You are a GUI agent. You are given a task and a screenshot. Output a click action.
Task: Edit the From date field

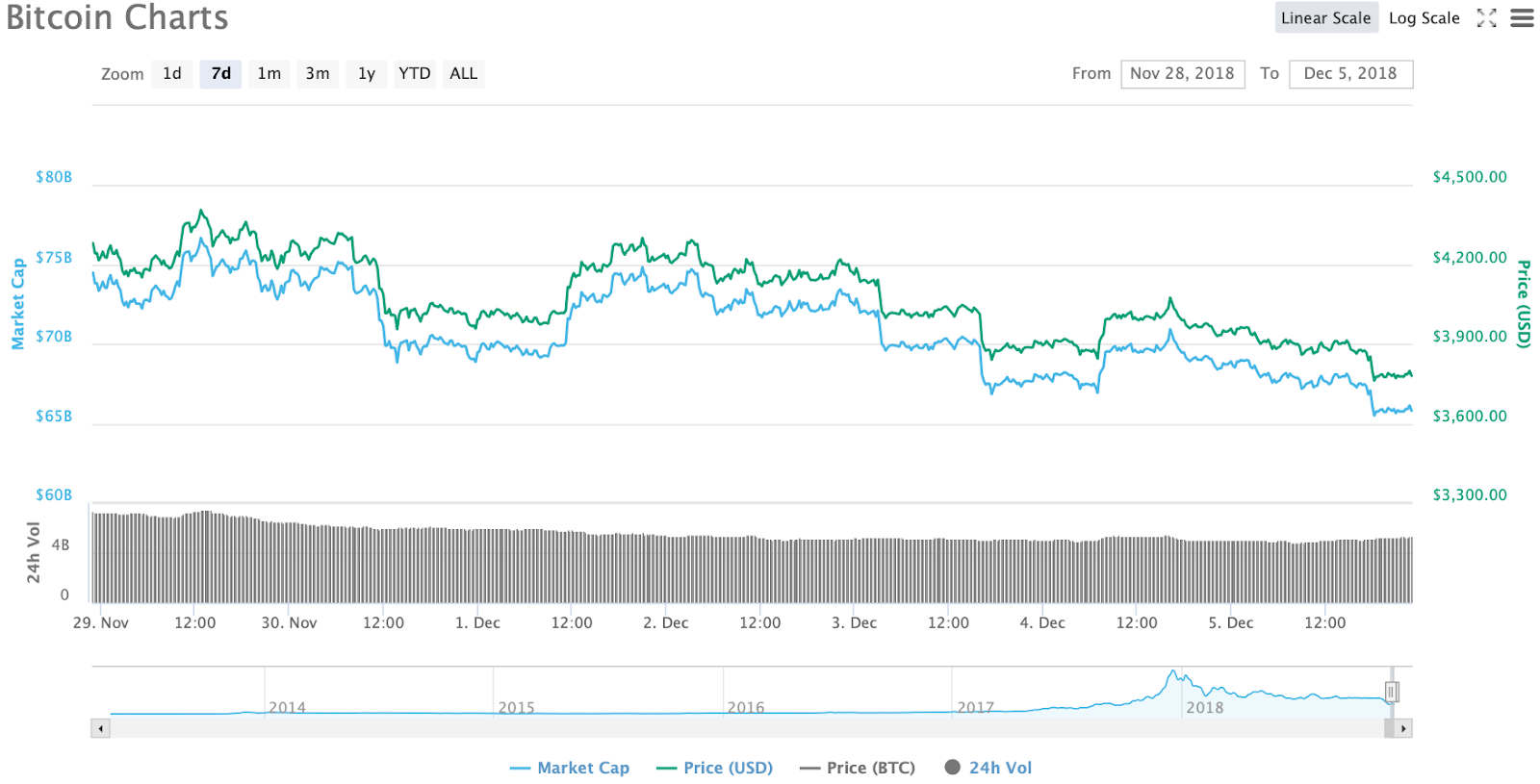[1183, 74]
